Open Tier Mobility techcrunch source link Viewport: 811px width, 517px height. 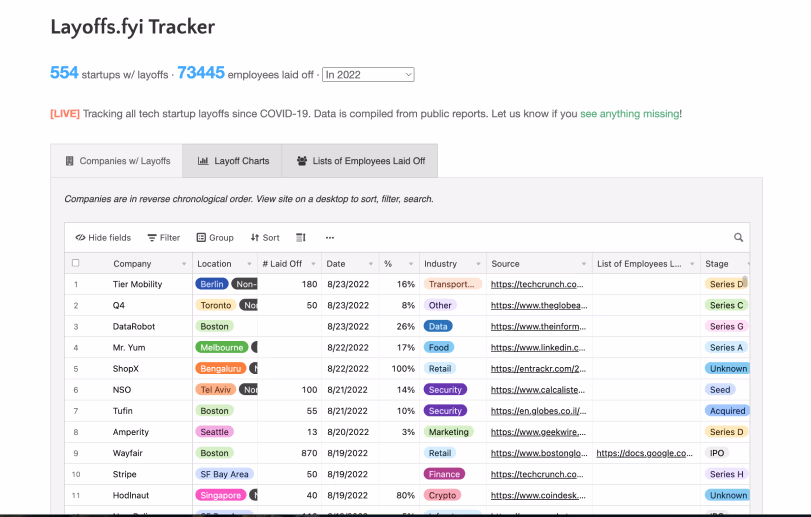[x=537, y=284]
